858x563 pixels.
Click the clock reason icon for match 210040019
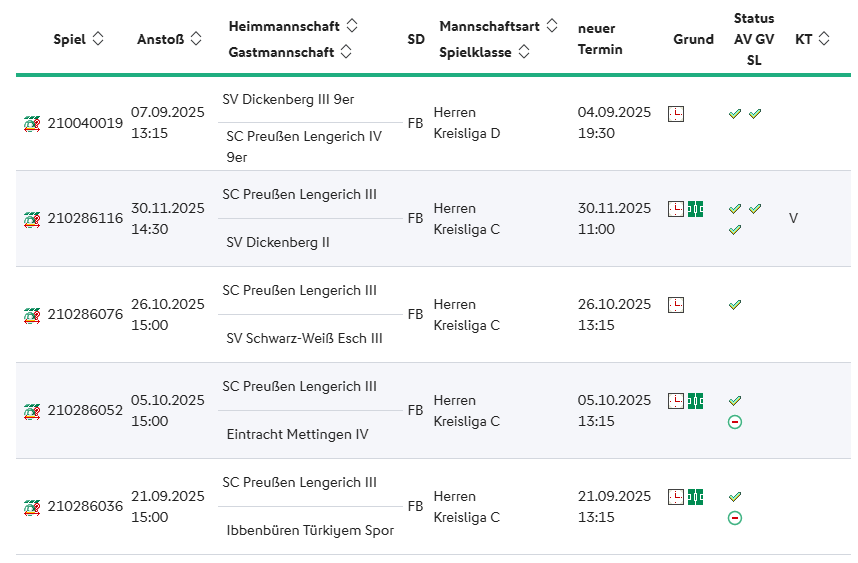[x=676, y=113]
